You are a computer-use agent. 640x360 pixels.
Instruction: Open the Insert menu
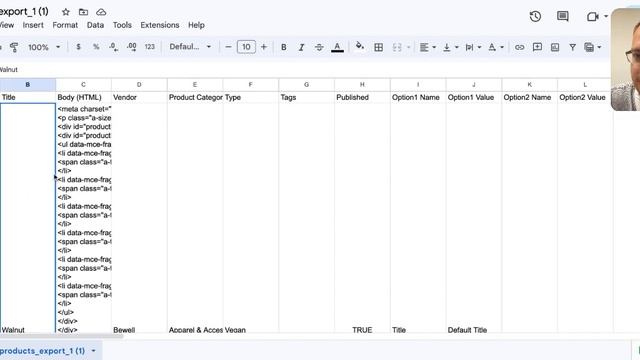tap(33, 25)
